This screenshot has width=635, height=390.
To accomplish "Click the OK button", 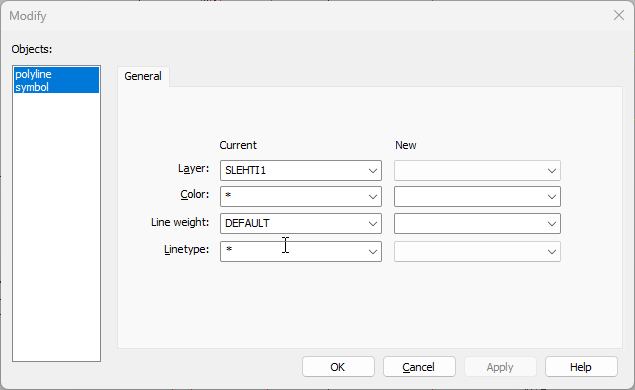I will click(338, 367).
